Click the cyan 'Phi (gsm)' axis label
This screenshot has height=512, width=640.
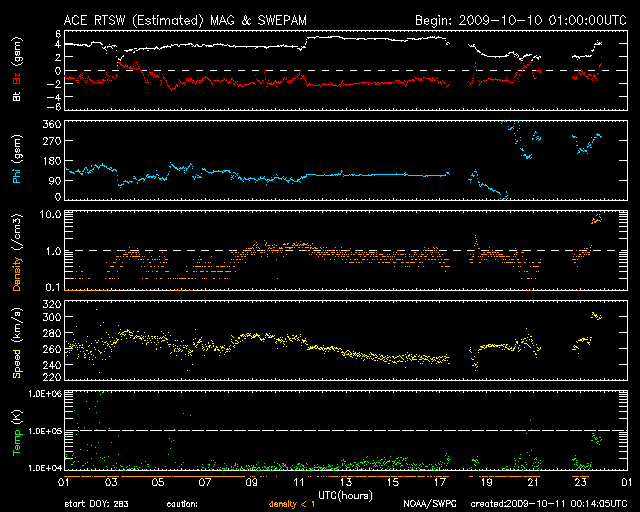click(17, 160)
